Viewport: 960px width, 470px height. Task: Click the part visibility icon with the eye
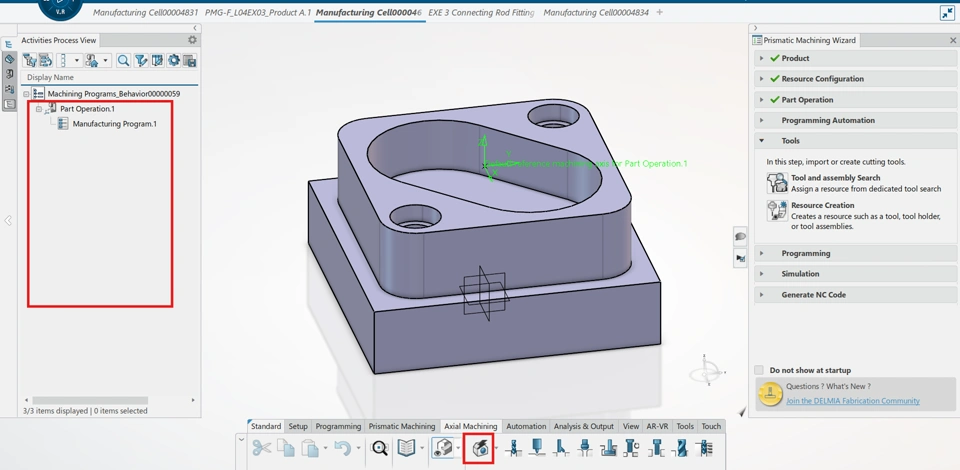442,448
